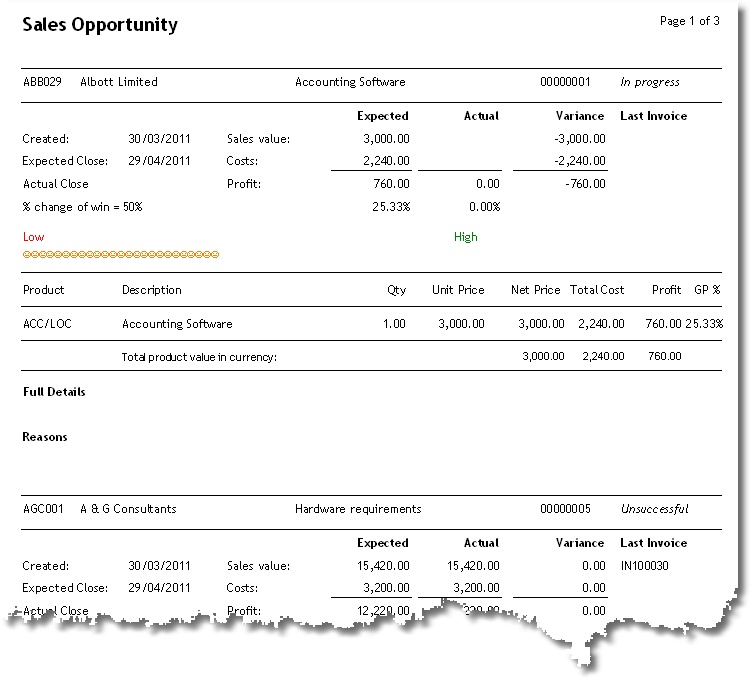Viewport: 752px width, 681px height.
Task: Click the A & G Consultants customer name
Action: (x=128, y=509)
